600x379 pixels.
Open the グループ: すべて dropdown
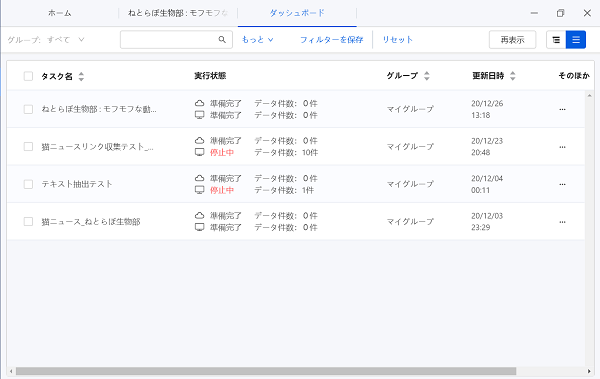[x=46, y=39]
